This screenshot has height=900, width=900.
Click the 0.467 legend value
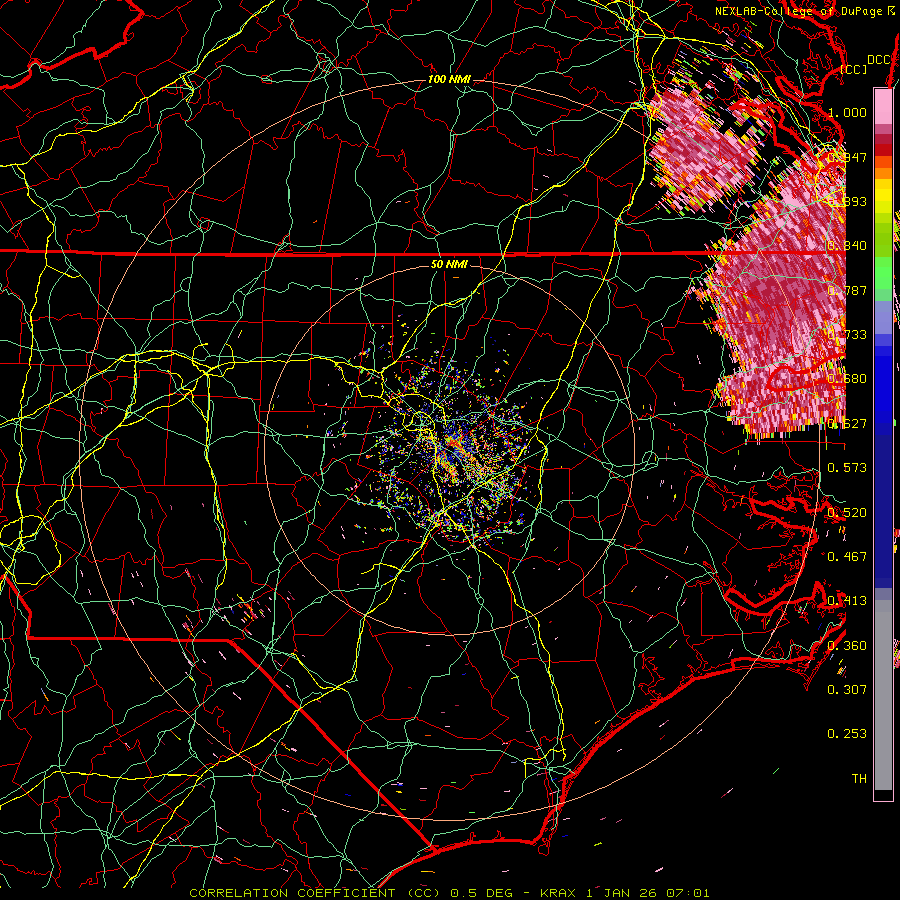847,556
